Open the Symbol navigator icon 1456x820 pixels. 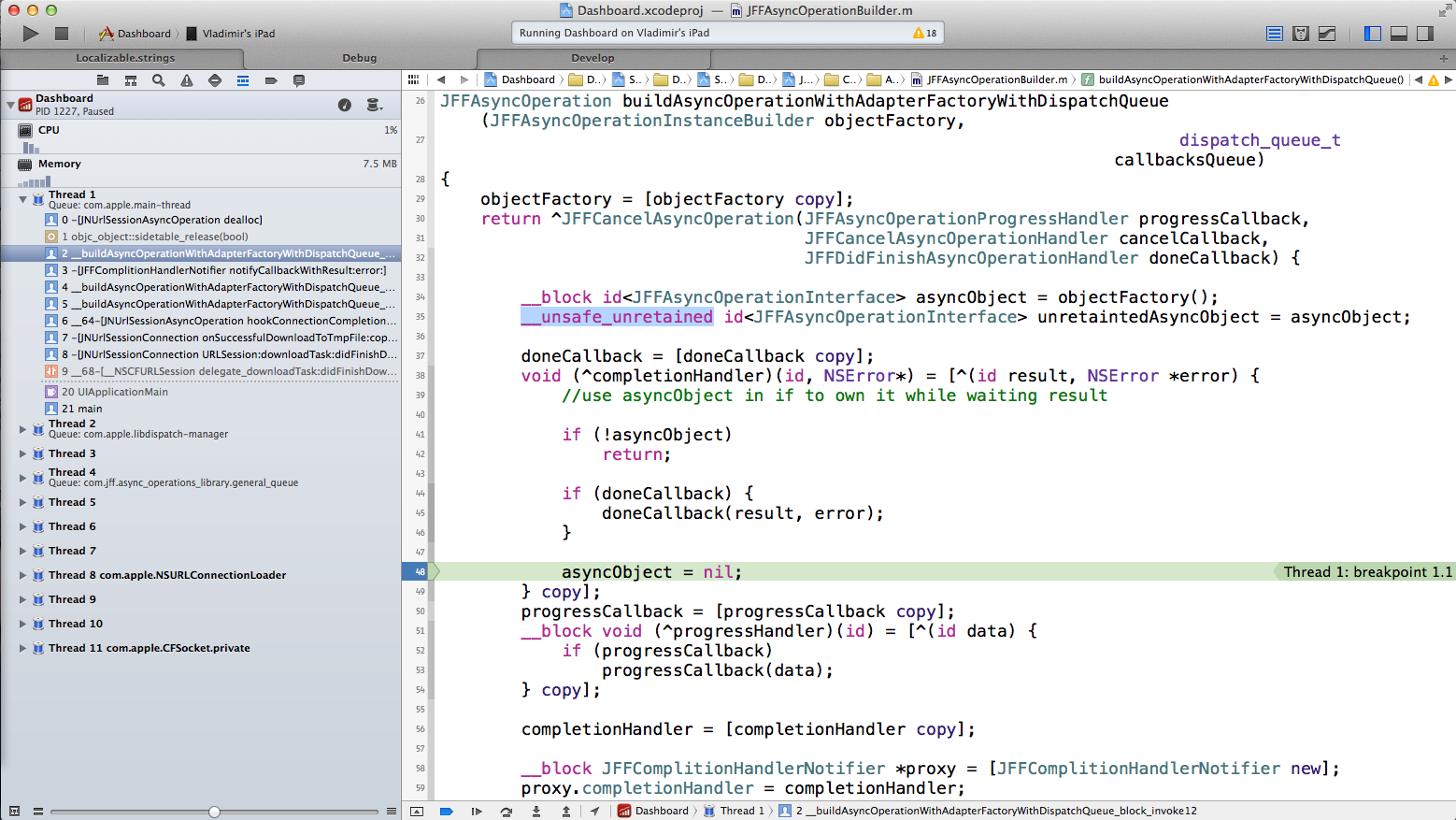131,80
